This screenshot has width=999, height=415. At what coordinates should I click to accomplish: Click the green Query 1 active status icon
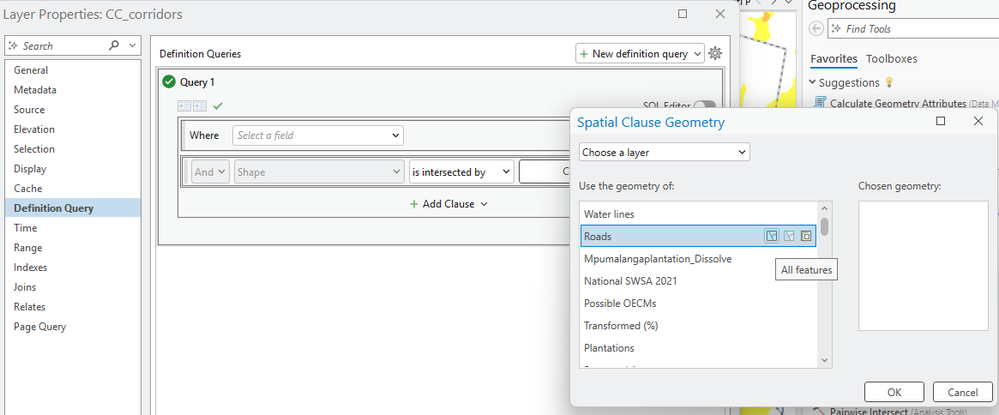tap(169, 82)
